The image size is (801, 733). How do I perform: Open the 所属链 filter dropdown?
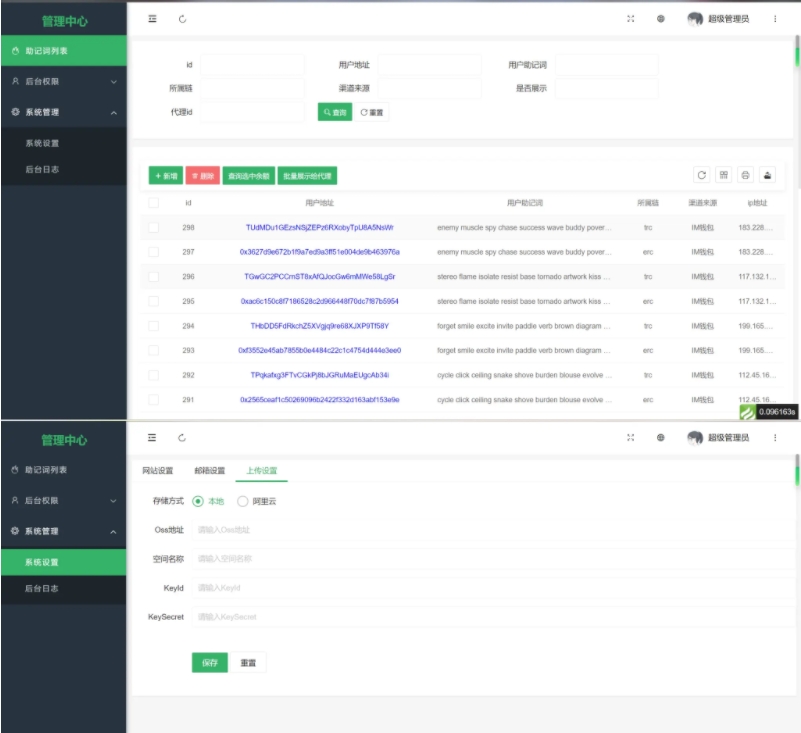[252, 88]
